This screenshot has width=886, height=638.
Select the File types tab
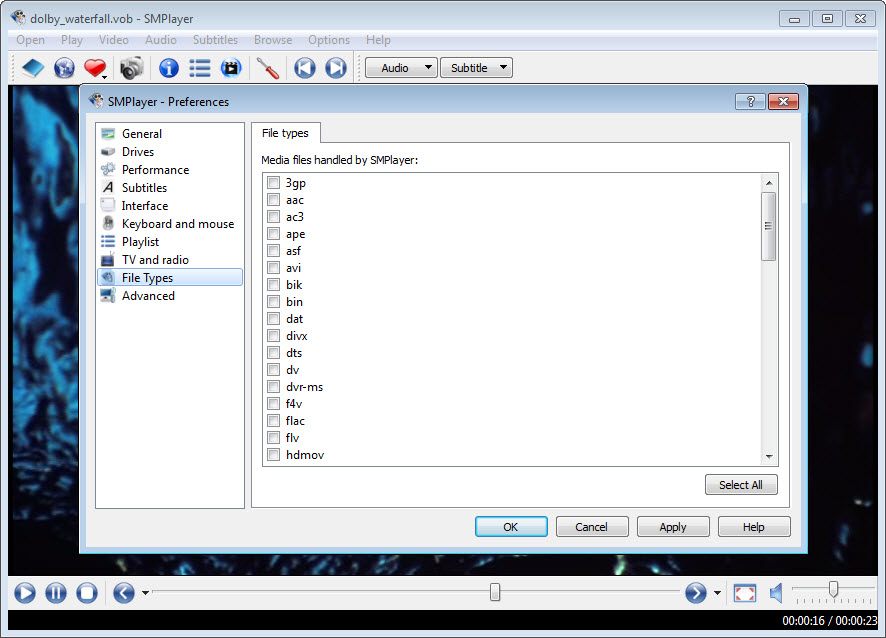coord(285,133)
